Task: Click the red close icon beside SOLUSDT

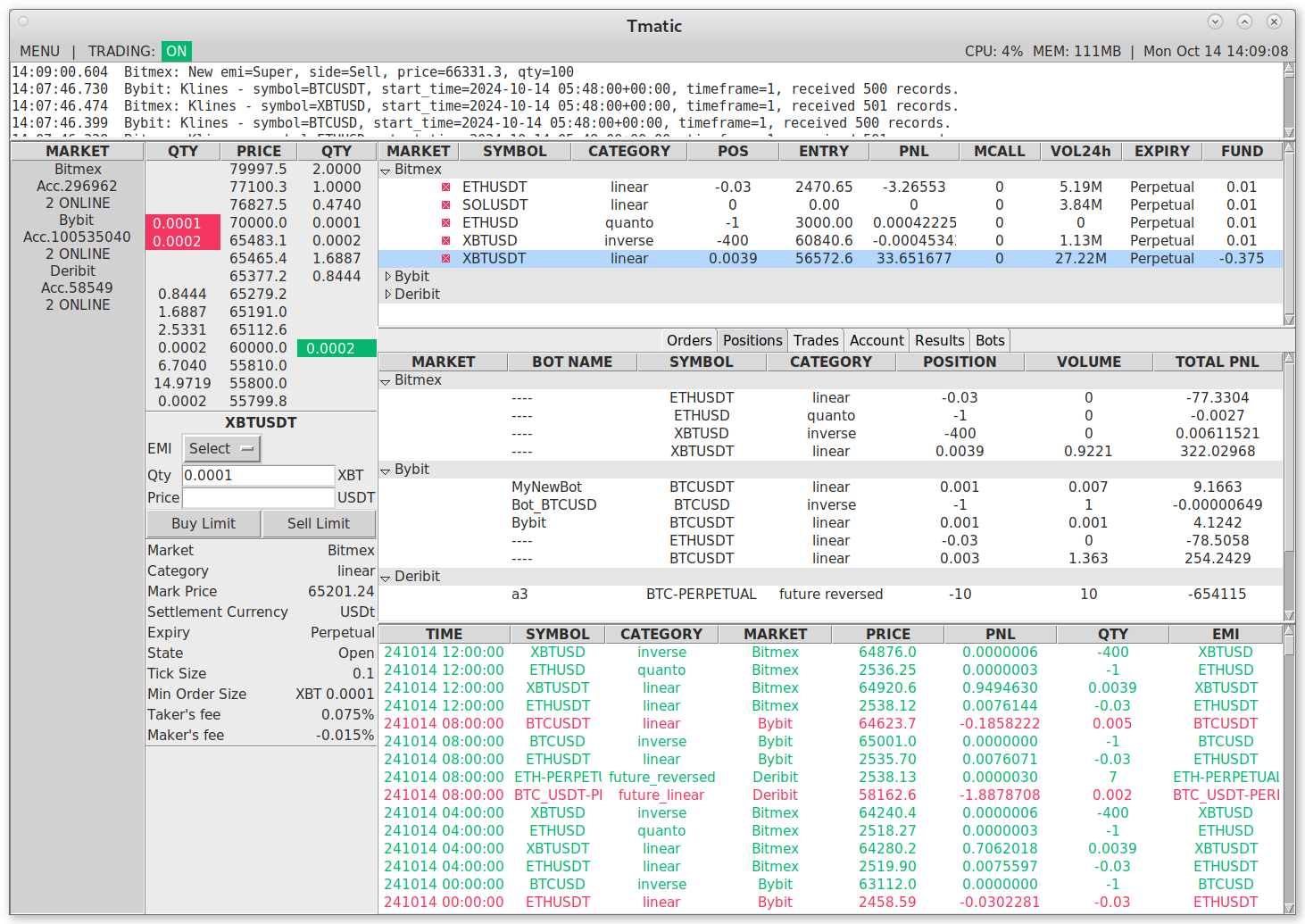Action: coord(445,205)
